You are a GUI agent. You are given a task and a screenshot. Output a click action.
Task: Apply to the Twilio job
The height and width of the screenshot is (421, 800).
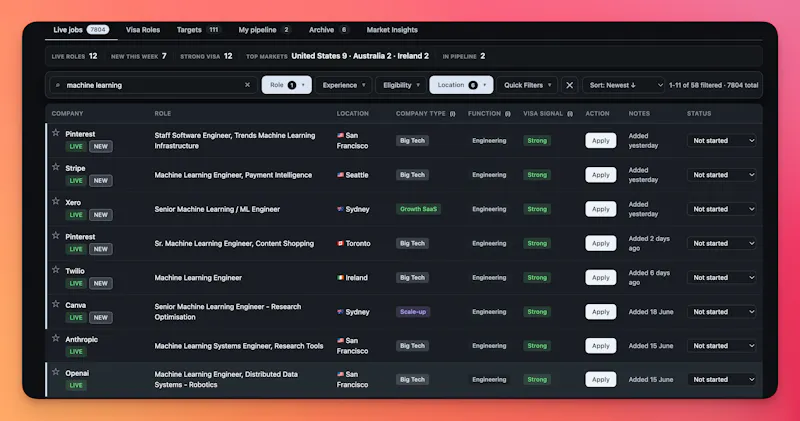point(601,278)
